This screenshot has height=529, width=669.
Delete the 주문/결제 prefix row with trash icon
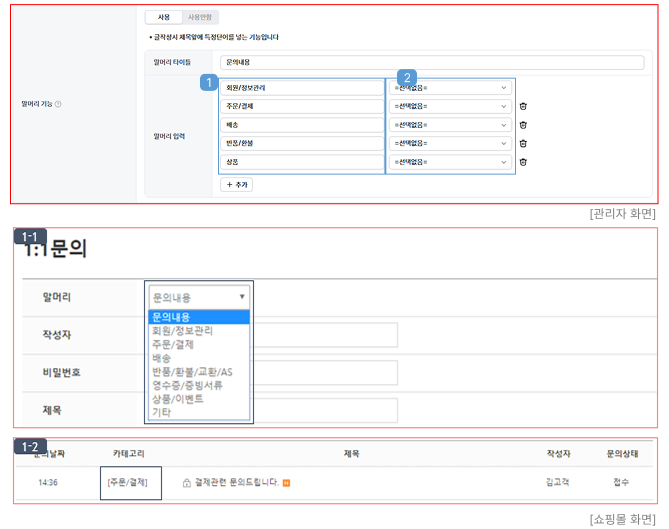(523, 107)
